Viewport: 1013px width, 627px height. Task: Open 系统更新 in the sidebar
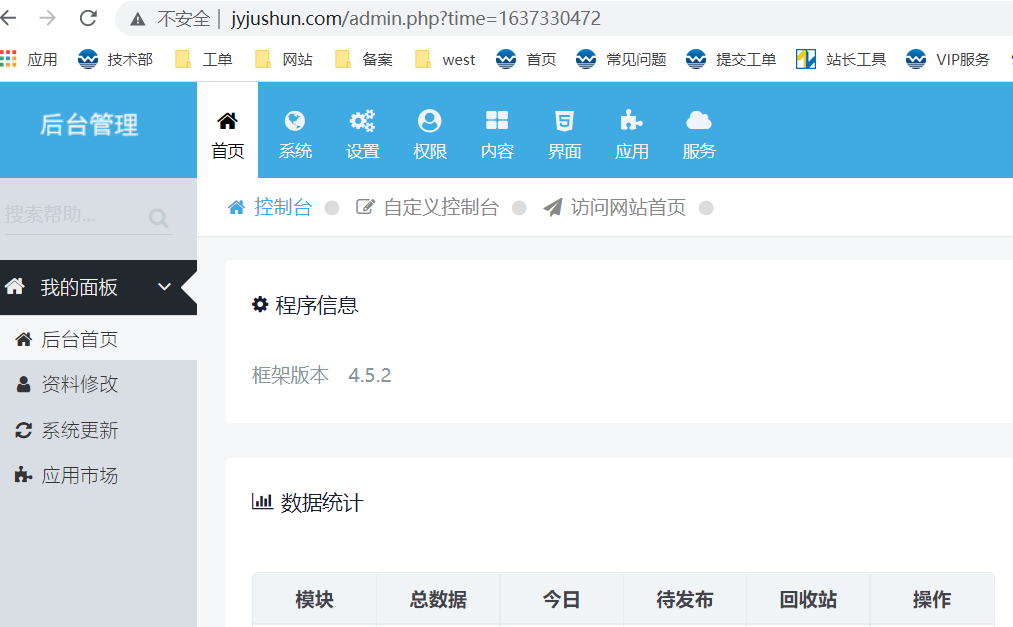79,430
